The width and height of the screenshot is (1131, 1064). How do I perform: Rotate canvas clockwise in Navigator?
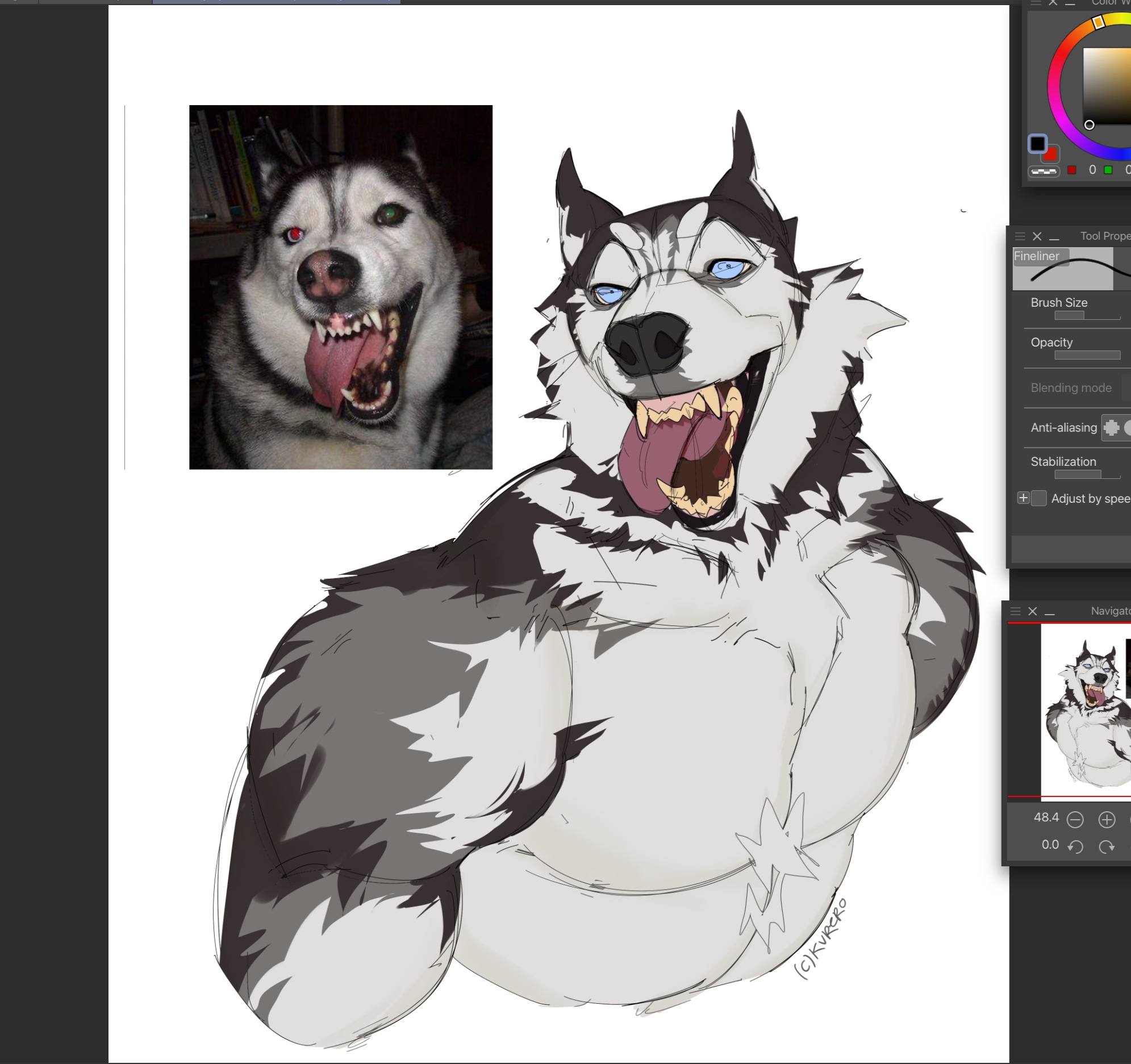click(1107, 846)
